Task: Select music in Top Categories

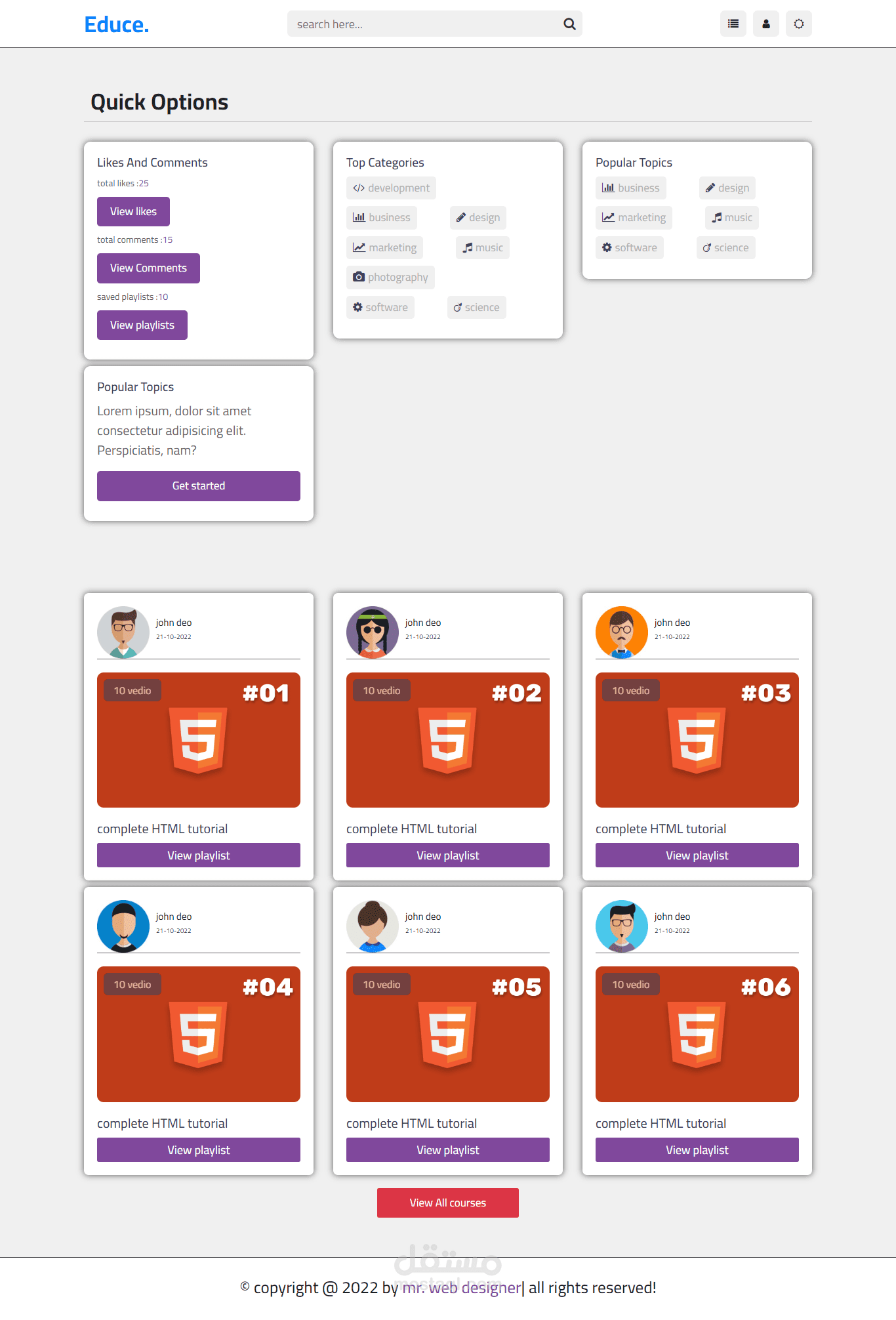Action: [x=483, y=247]
